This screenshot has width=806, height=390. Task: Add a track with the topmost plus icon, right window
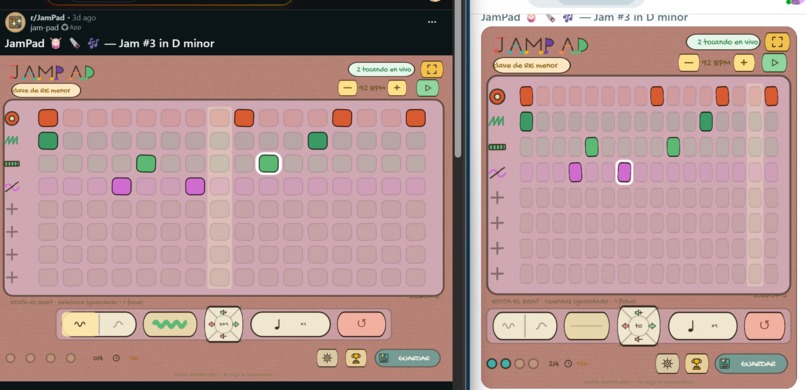click(x=497, y=197)
